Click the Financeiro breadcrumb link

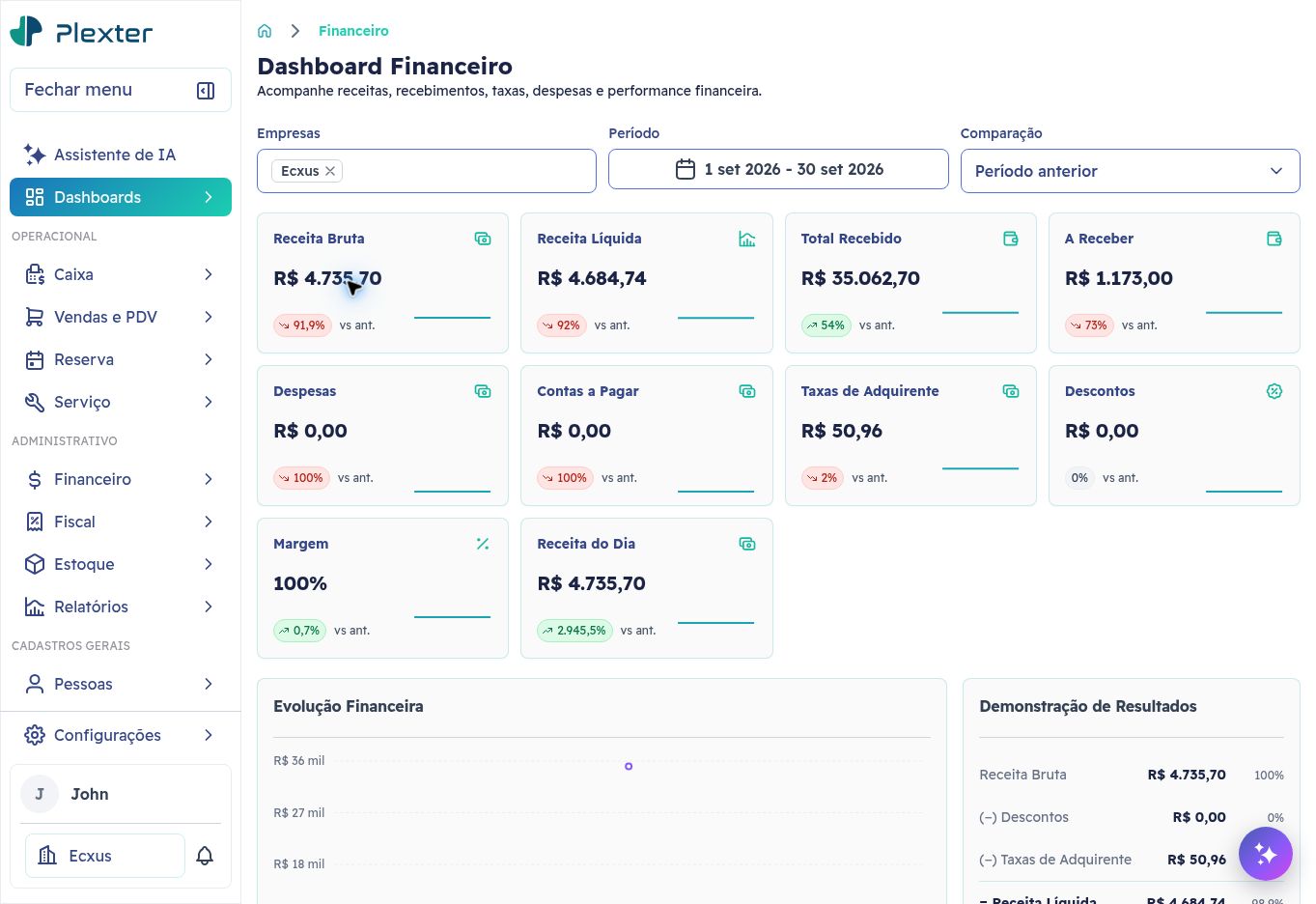tap(353, 31)
